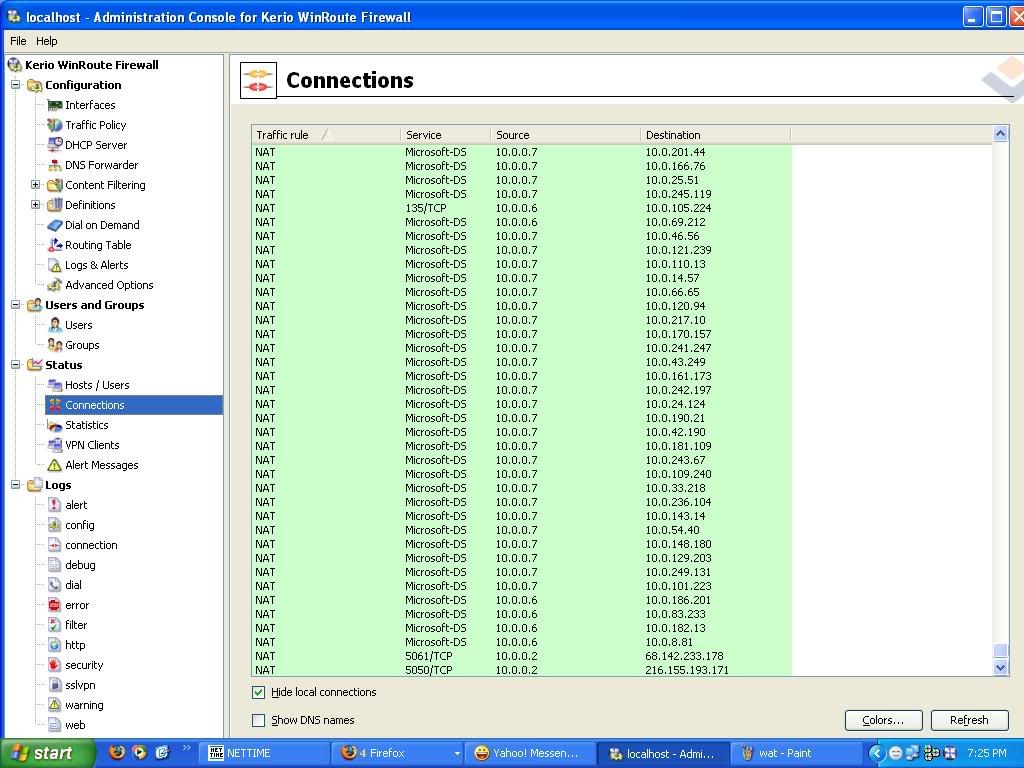The image size is (1024, 768).
Task: Click the Groups icon in tree
Action: [55, 345]
